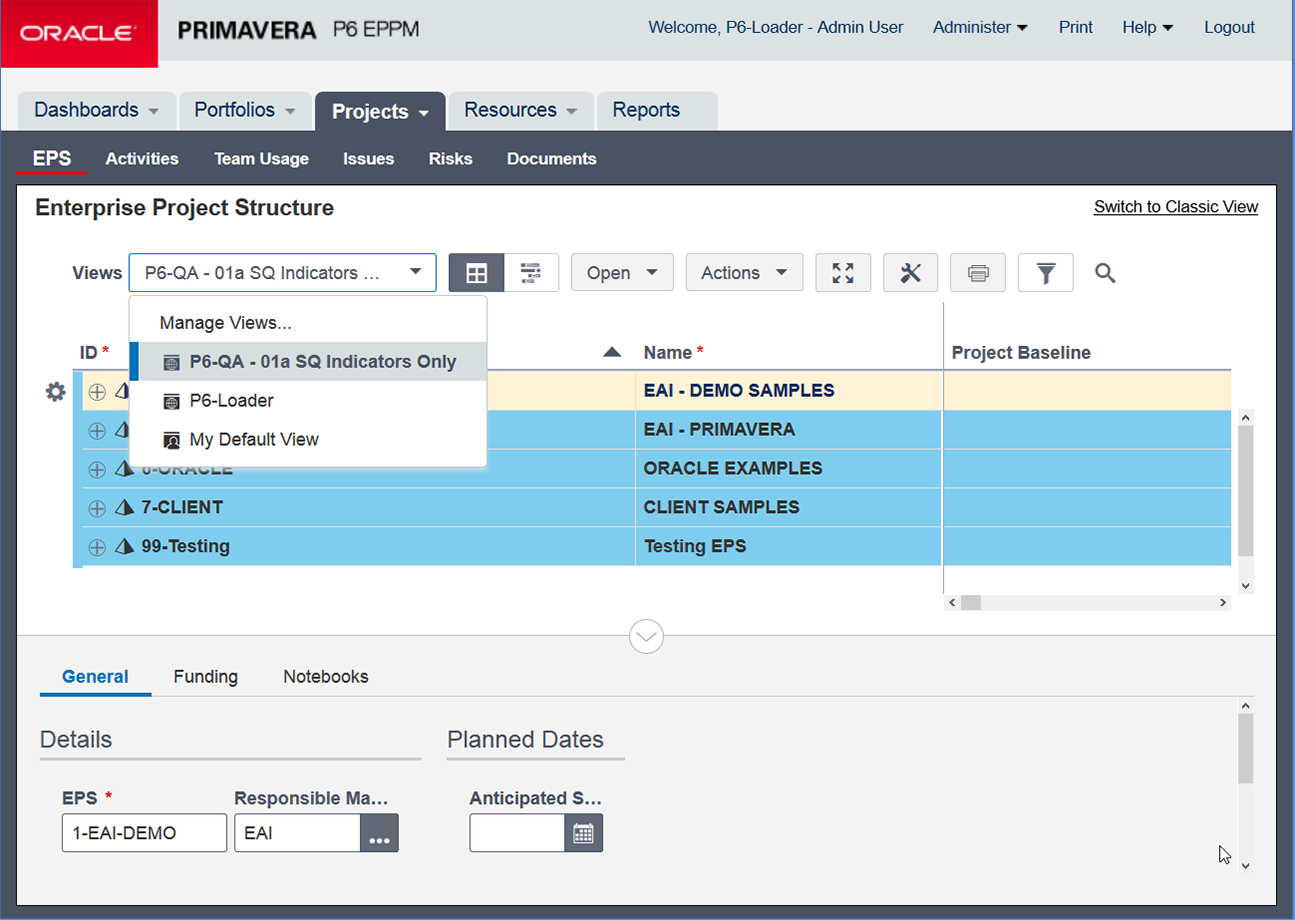The image size is (1295, 920).
Task: Click the Switch to Classic View link
Action: 1175,207
